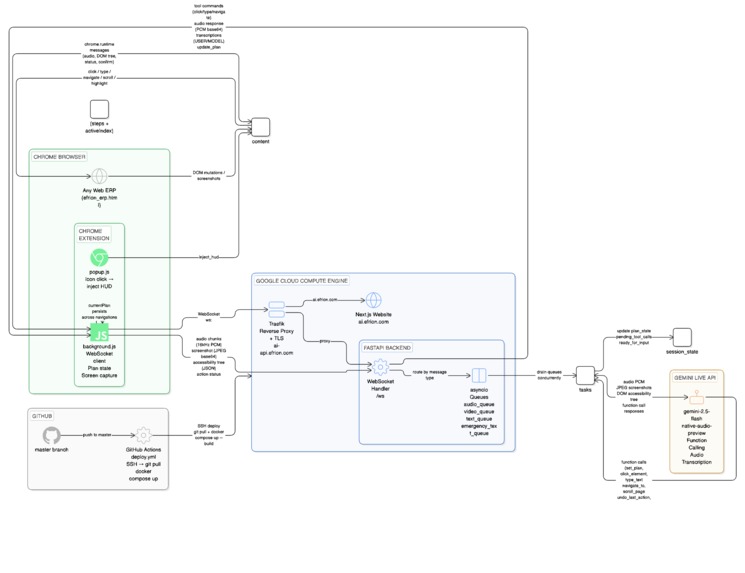Screen dimensions: 745x573
Task: Click the GOOGLE CLOUD COMPUTE ENGINE label
Action: tap(302, 281)
